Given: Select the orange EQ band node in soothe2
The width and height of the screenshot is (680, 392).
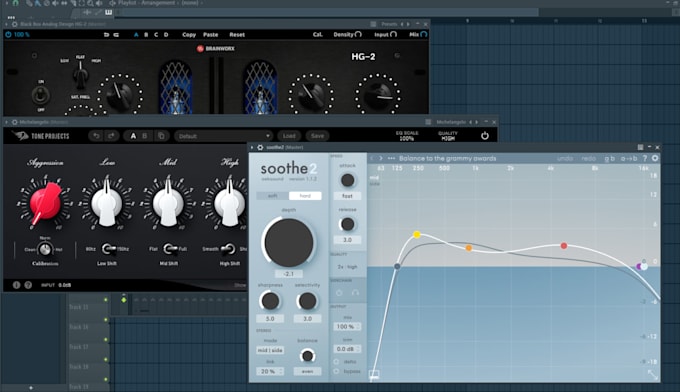Looking at the screenshot, I should pyautogui.click(x=469, y=248).
